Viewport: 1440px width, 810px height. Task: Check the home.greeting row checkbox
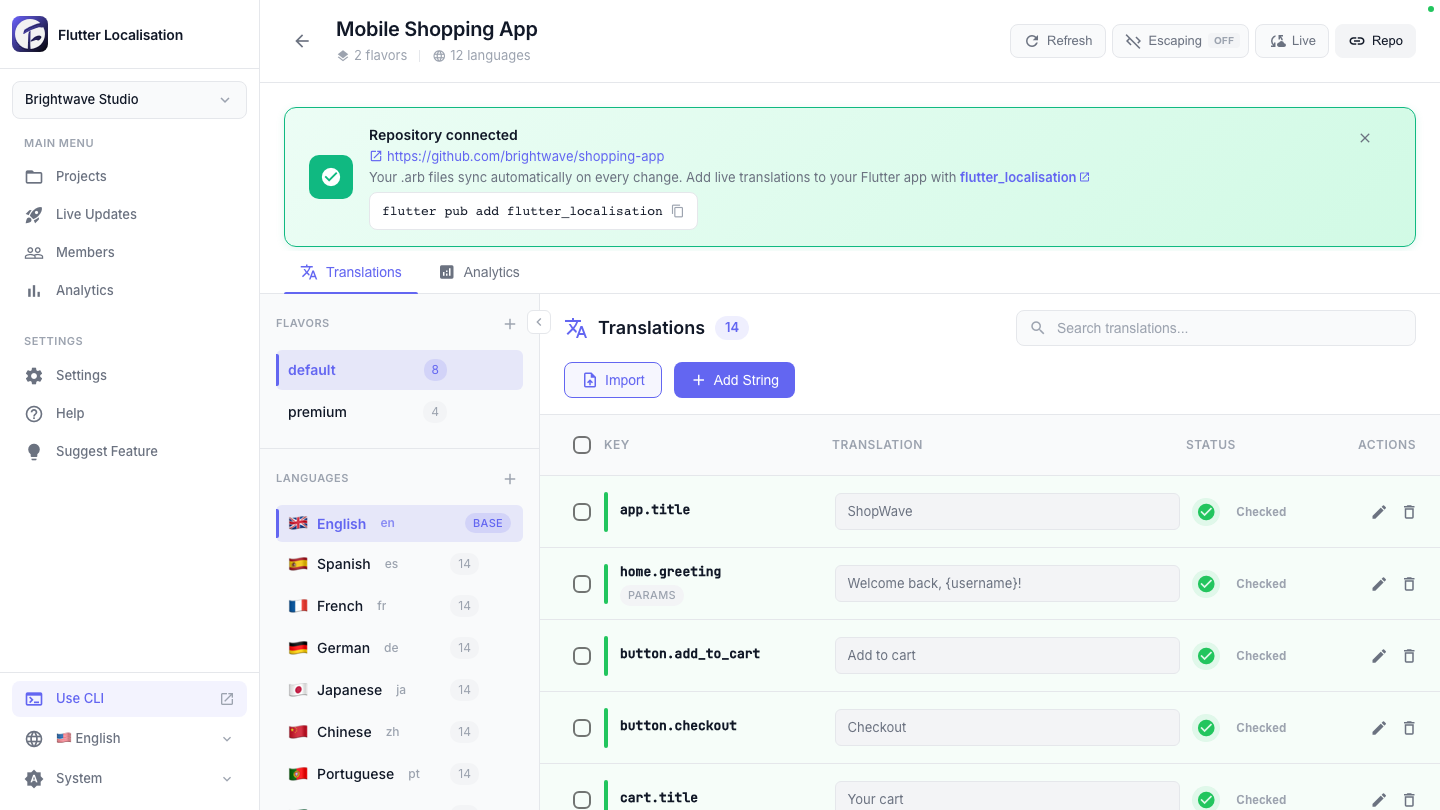[582, 584]
